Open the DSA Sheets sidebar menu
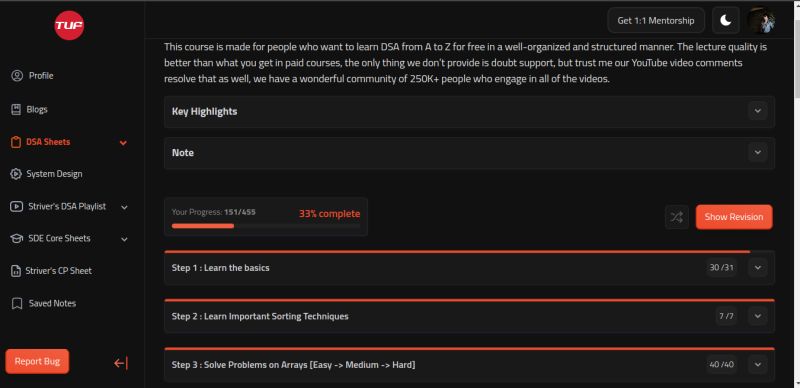 [69, 142]
